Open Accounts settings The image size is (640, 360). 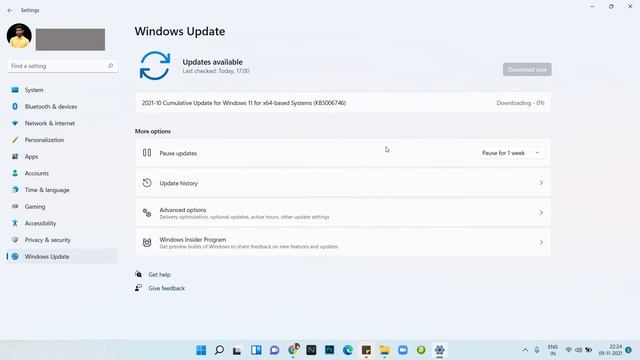pos(62,173)
